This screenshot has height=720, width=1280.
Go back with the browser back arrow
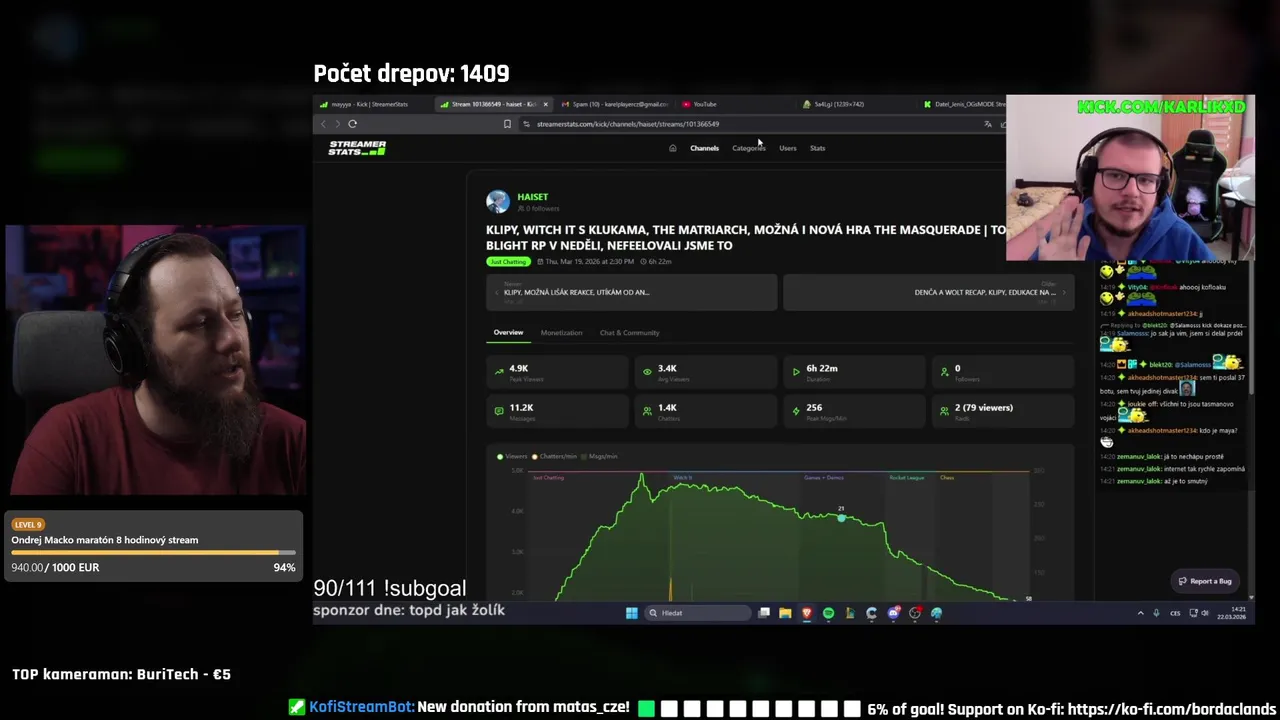coord(323,124)
